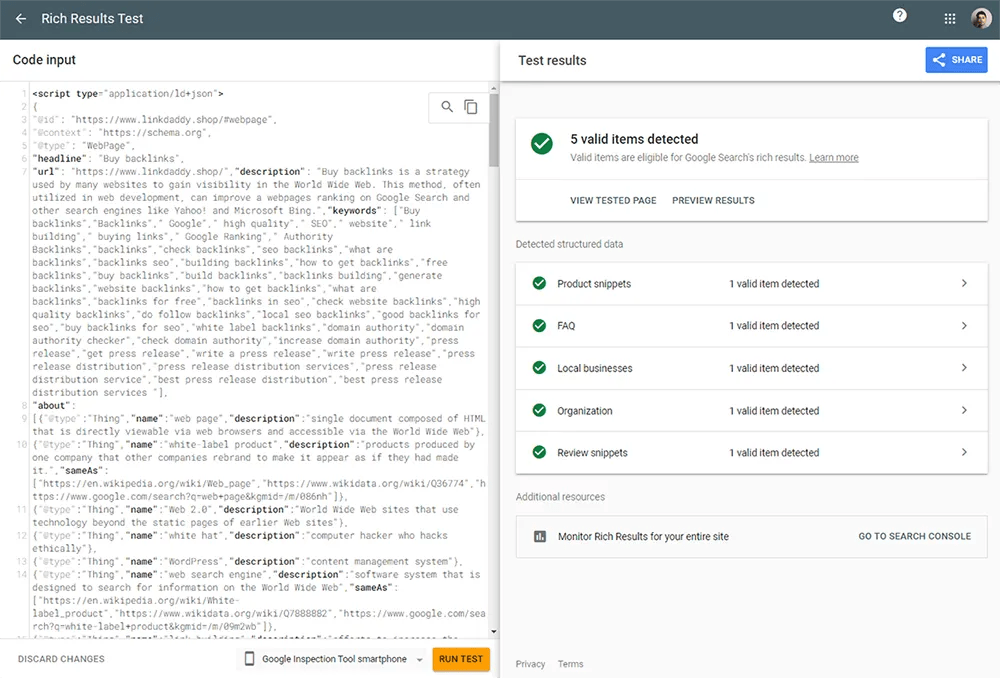This screenshot has height=678, width=1000.
Task: Expand the Product snippets row chevron
Action: click(x=964, y=283)
